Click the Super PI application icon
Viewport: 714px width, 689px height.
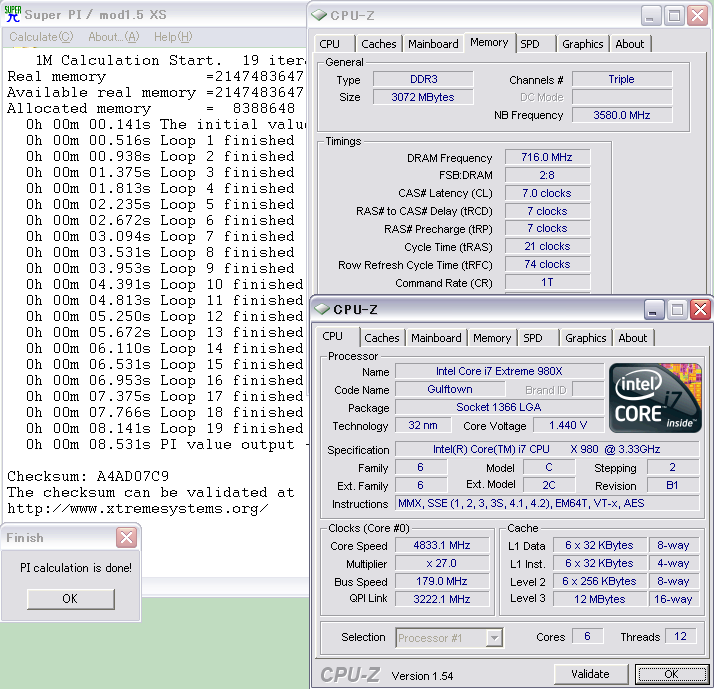point(12,14)
